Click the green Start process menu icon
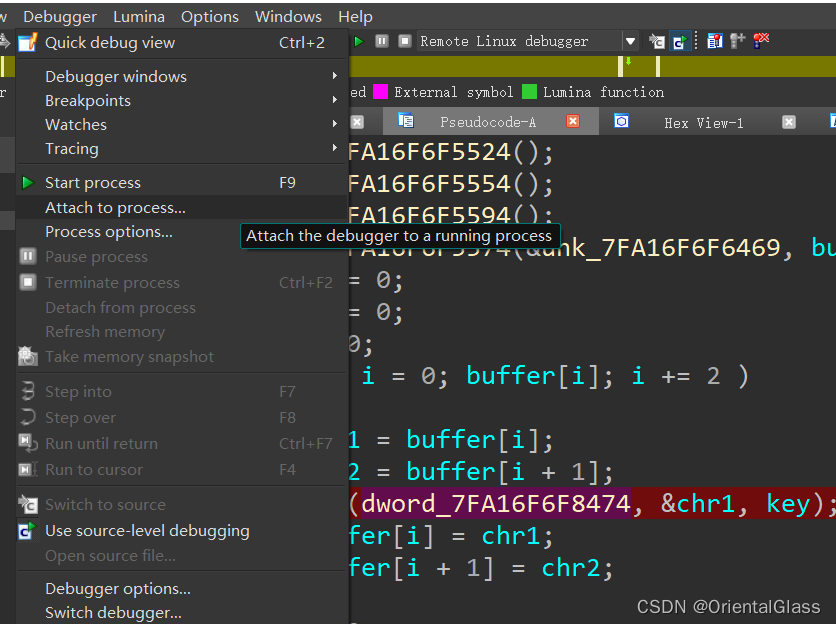Screen dimensions: 836x624 pos(28,183)
